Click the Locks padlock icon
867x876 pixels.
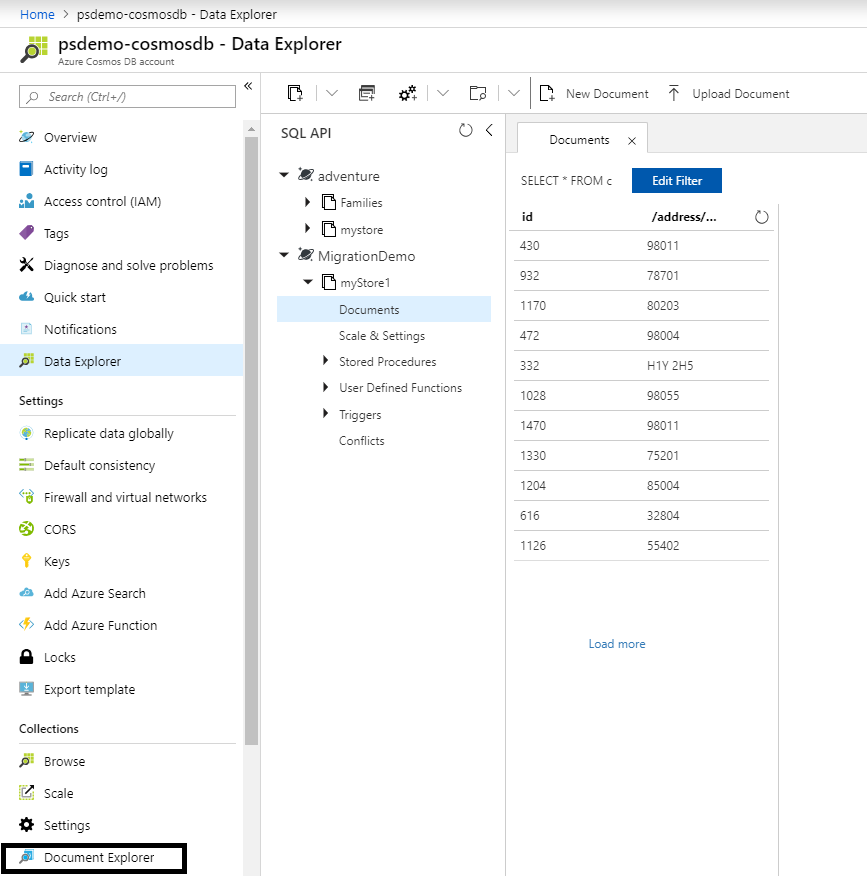pos(26,657)
